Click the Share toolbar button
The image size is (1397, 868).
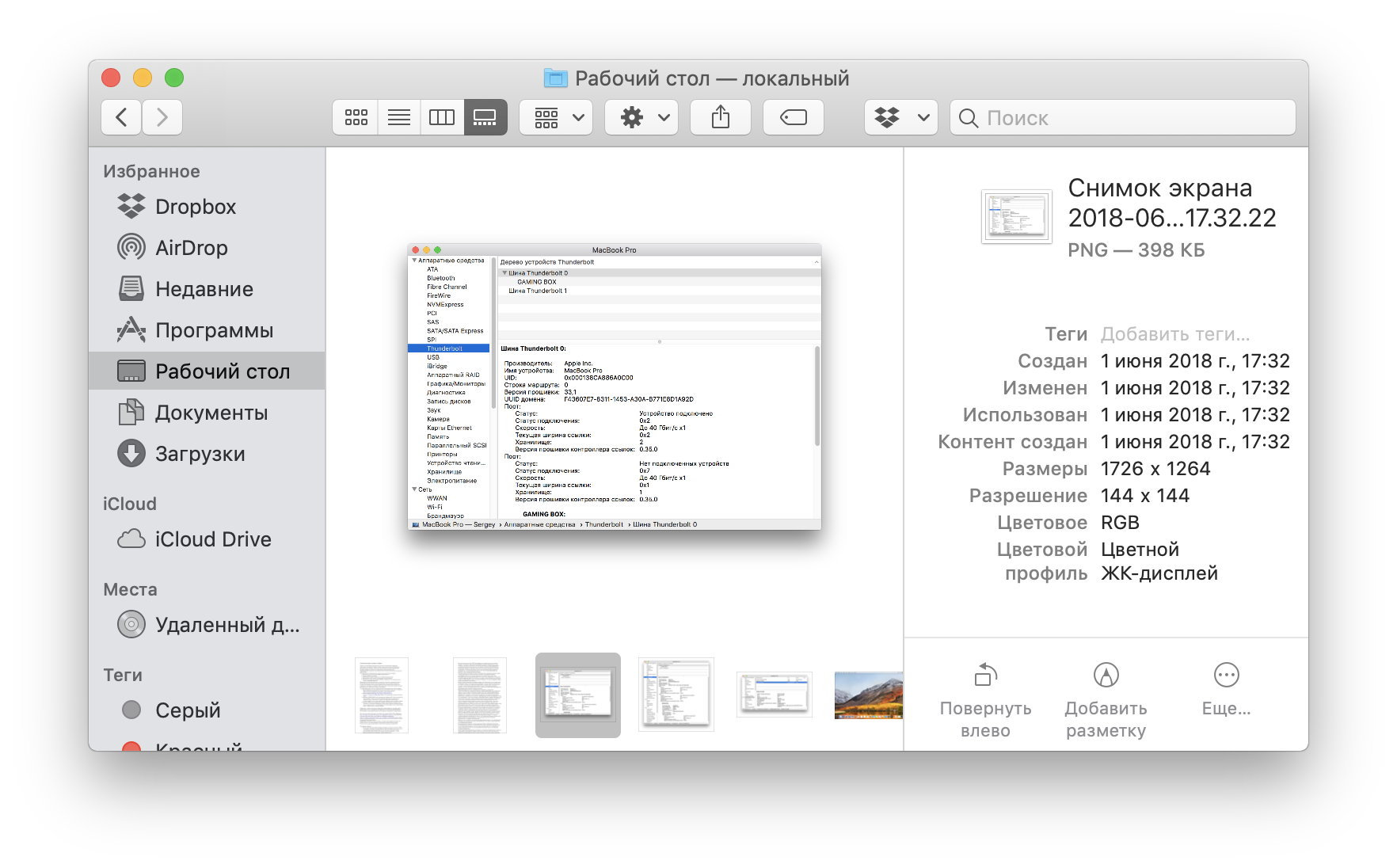click(x=721, y=118)
